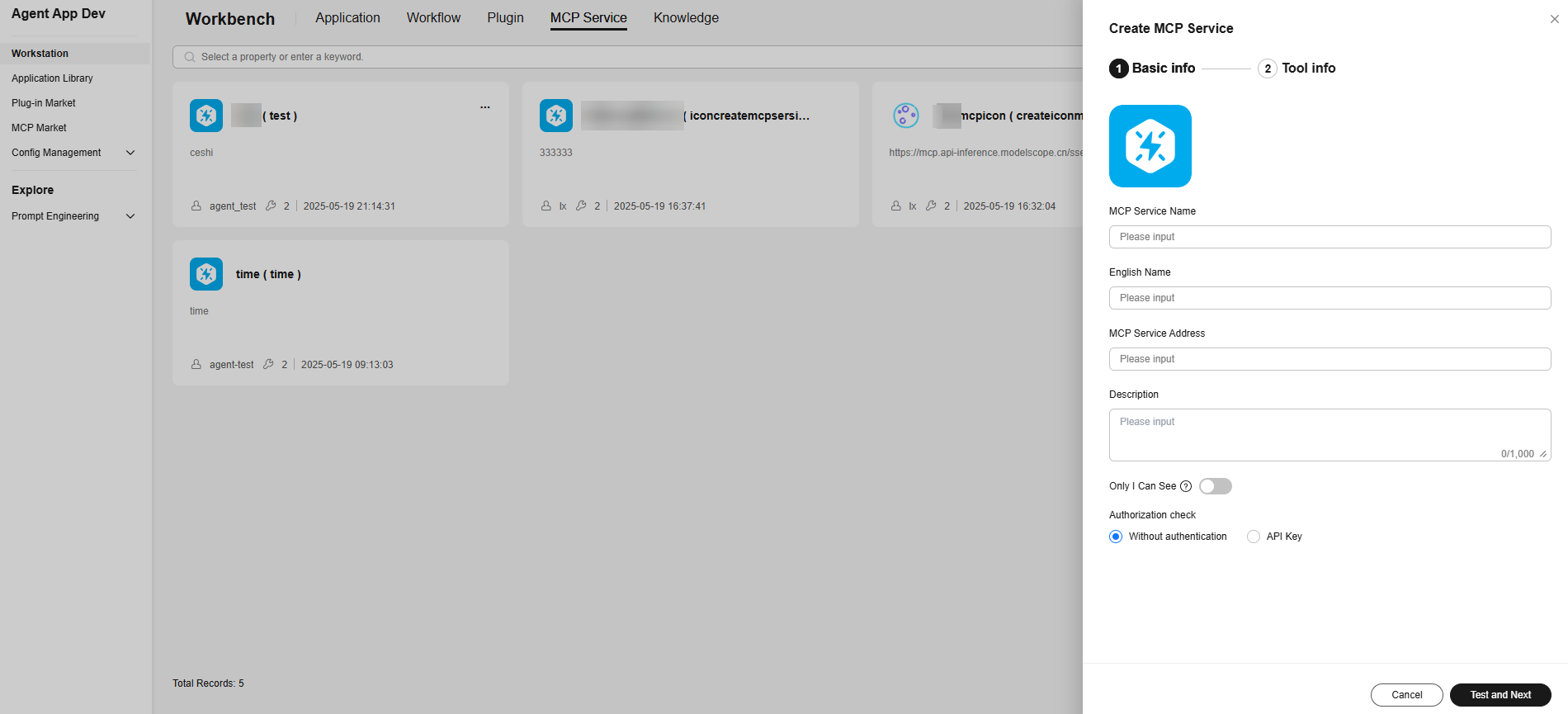Click the help icon beside Only I Can See

pyautogui.click(x=1186, y=486)
